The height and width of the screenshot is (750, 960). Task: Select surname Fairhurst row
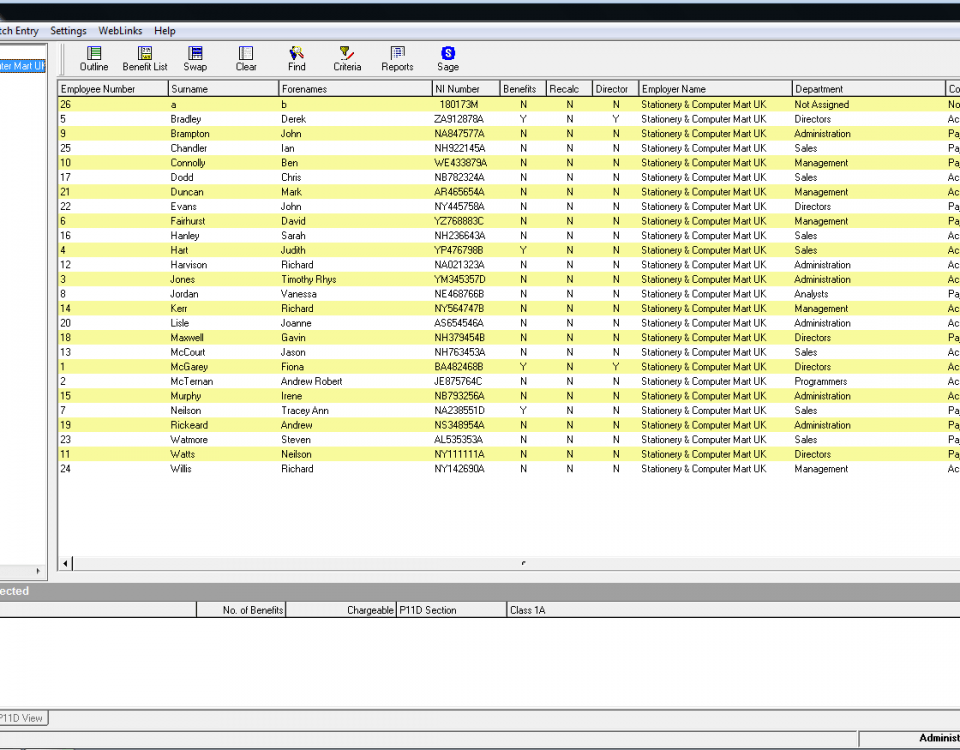click(x=188, y=221)
